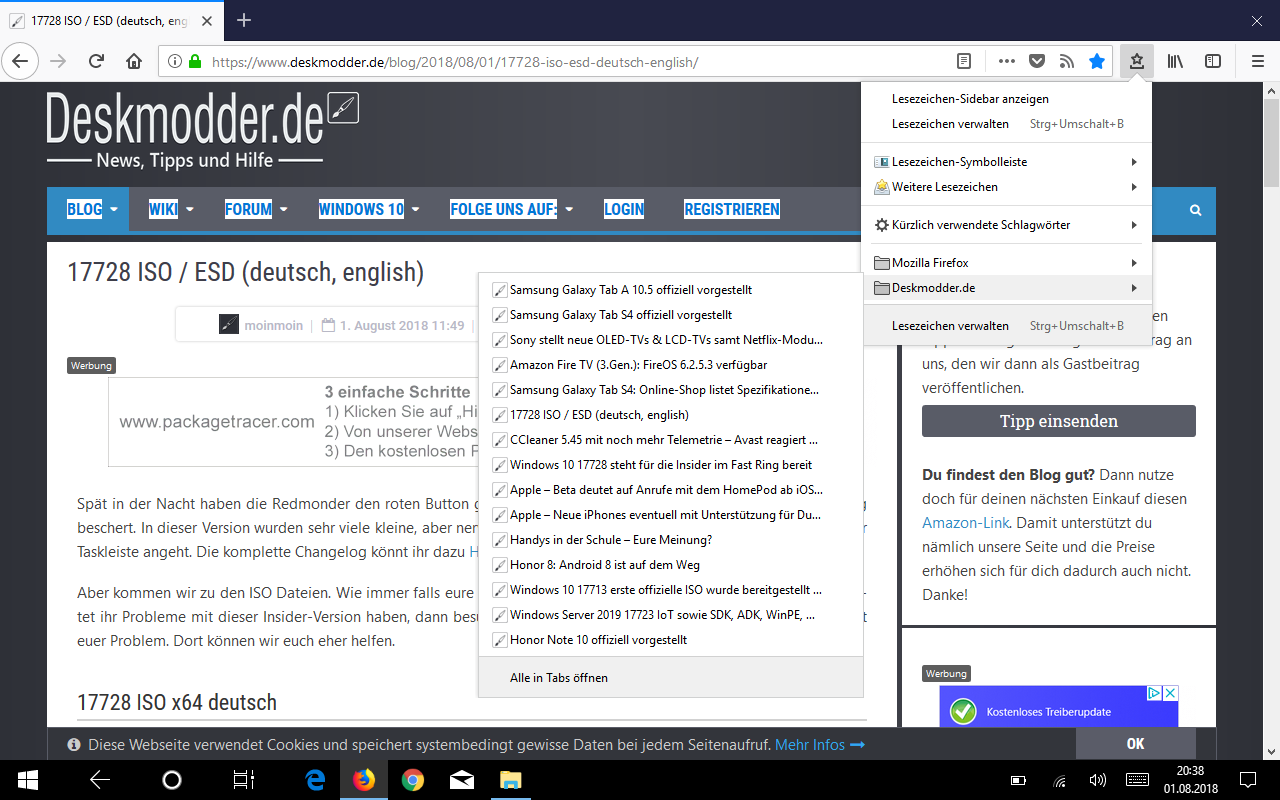Click the blue bookmark star

[x=1097, y=61]
